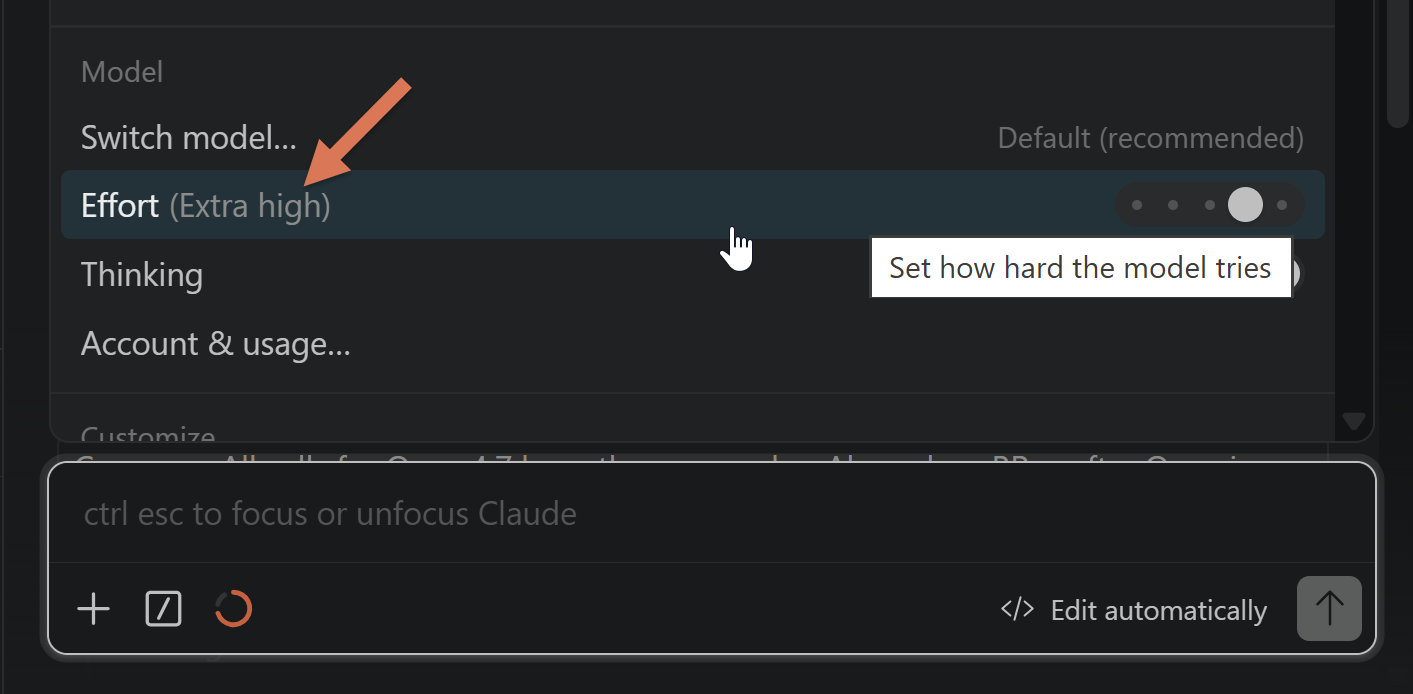
Task: Lower effort by selecting the leftmost dot
Action: (x=1137, y=204)
